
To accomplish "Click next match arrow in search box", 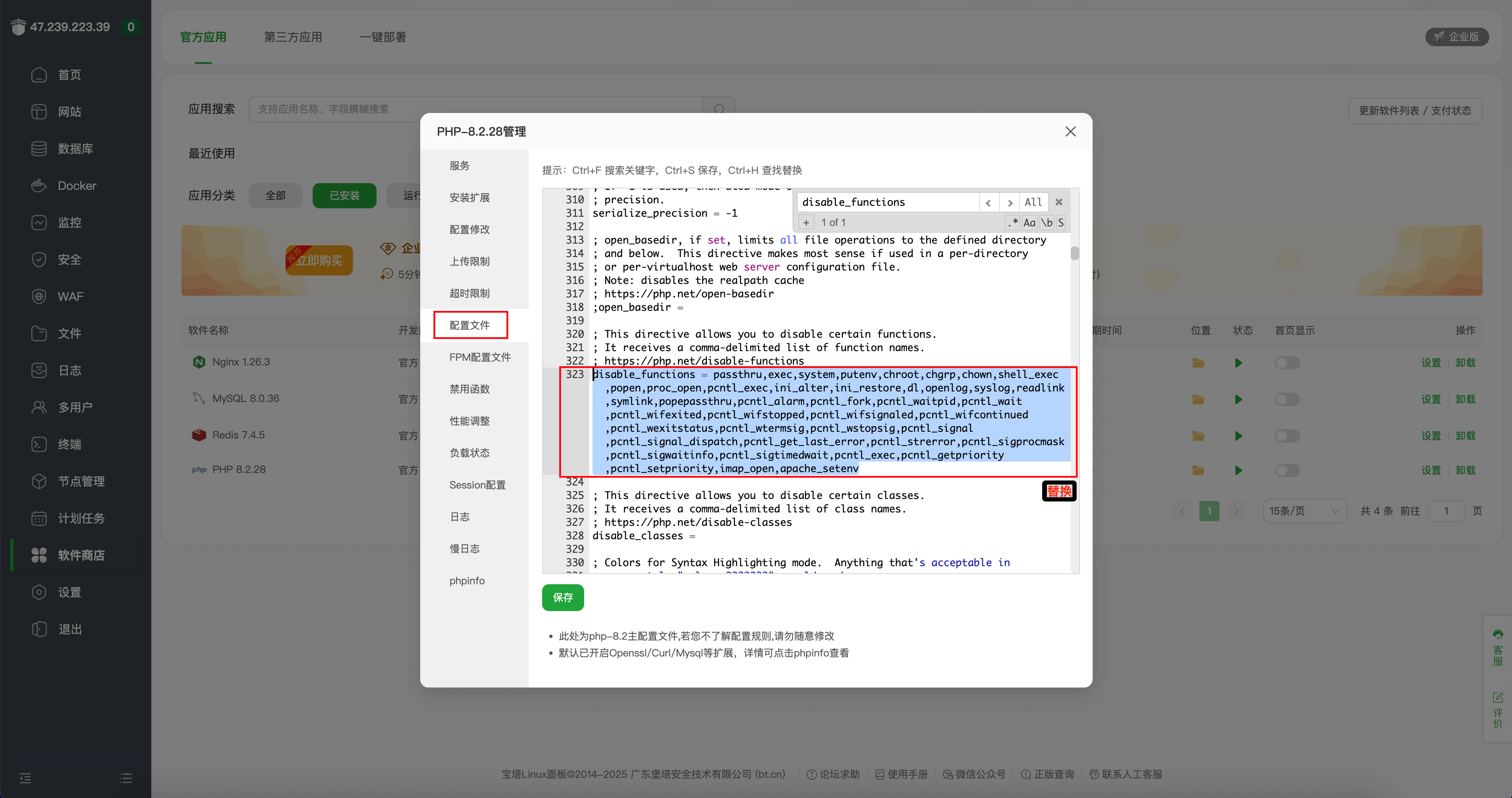I will point(1009,202).
